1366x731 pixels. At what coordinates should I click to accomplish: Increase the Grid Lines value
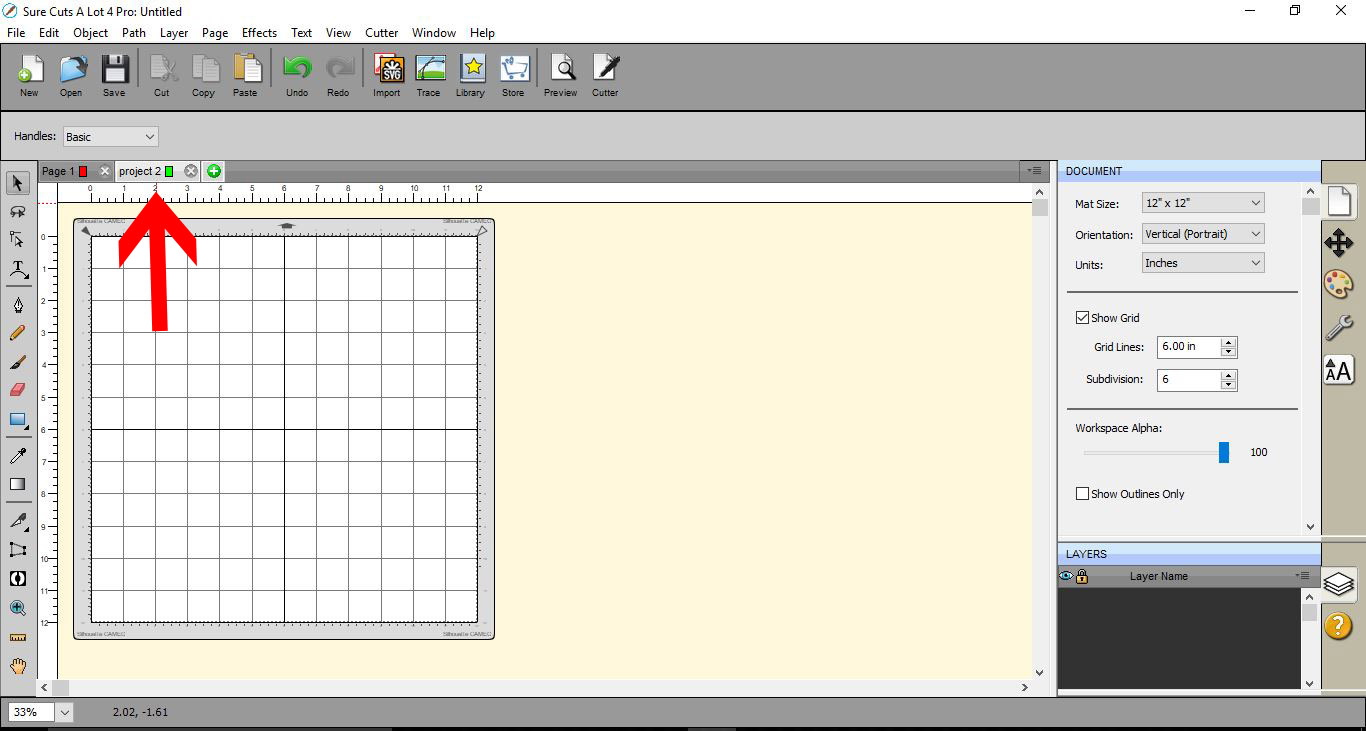pyautogui.click(x=1229, y=342)
